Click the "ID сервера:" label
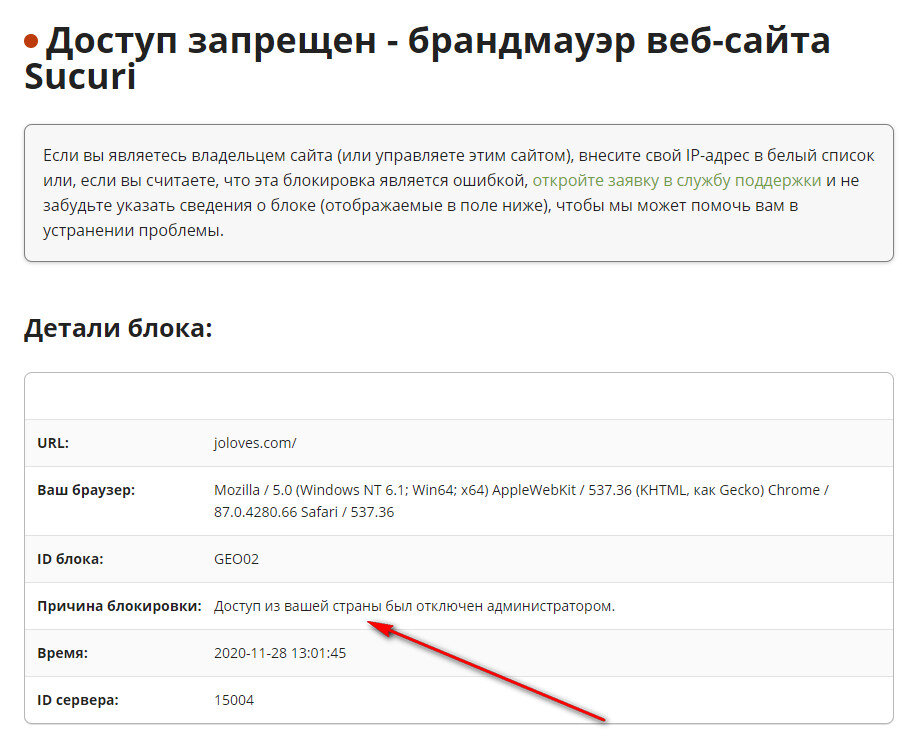The width and height of the screenshot is (918, 753). pyautogui.click(x=78, y=700)
